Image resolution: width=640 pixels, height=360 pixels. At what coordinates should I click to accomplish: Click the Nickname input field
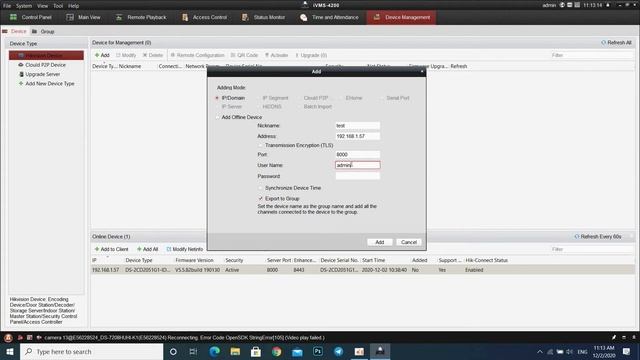pos(358,125)
